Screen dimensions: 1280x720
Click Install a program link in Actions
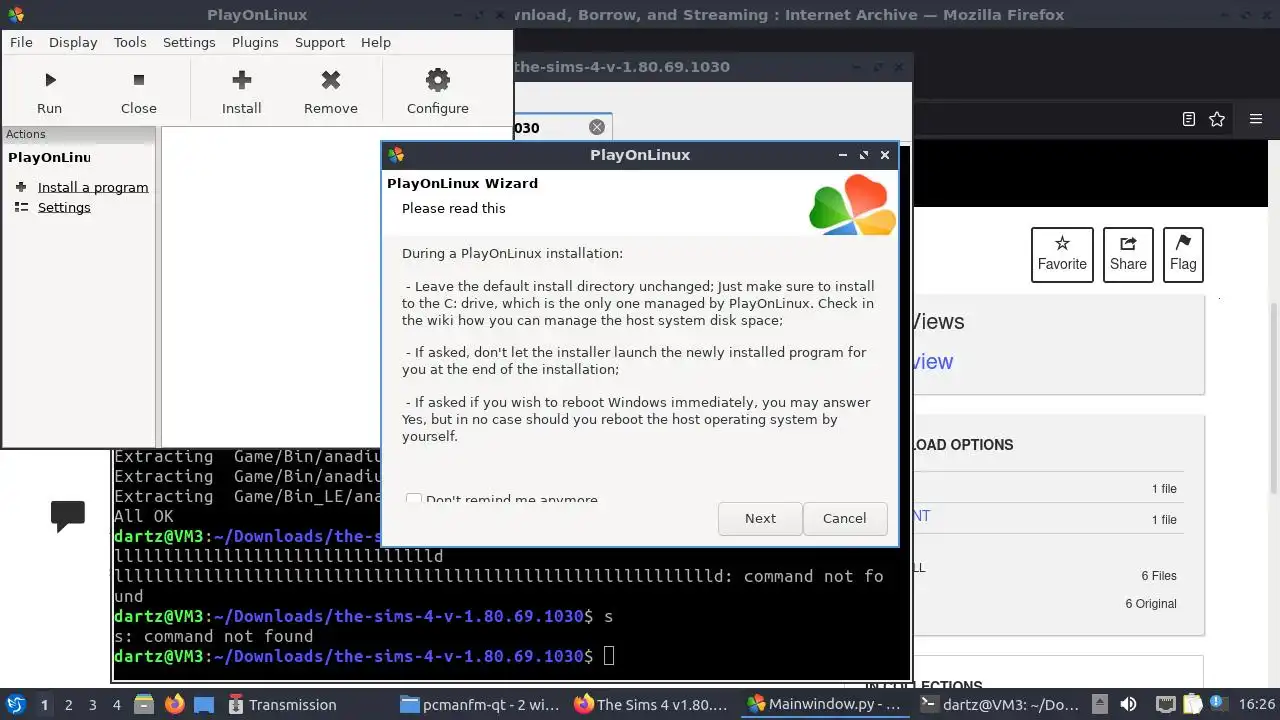pyautogui.click(x=93, y=187)
